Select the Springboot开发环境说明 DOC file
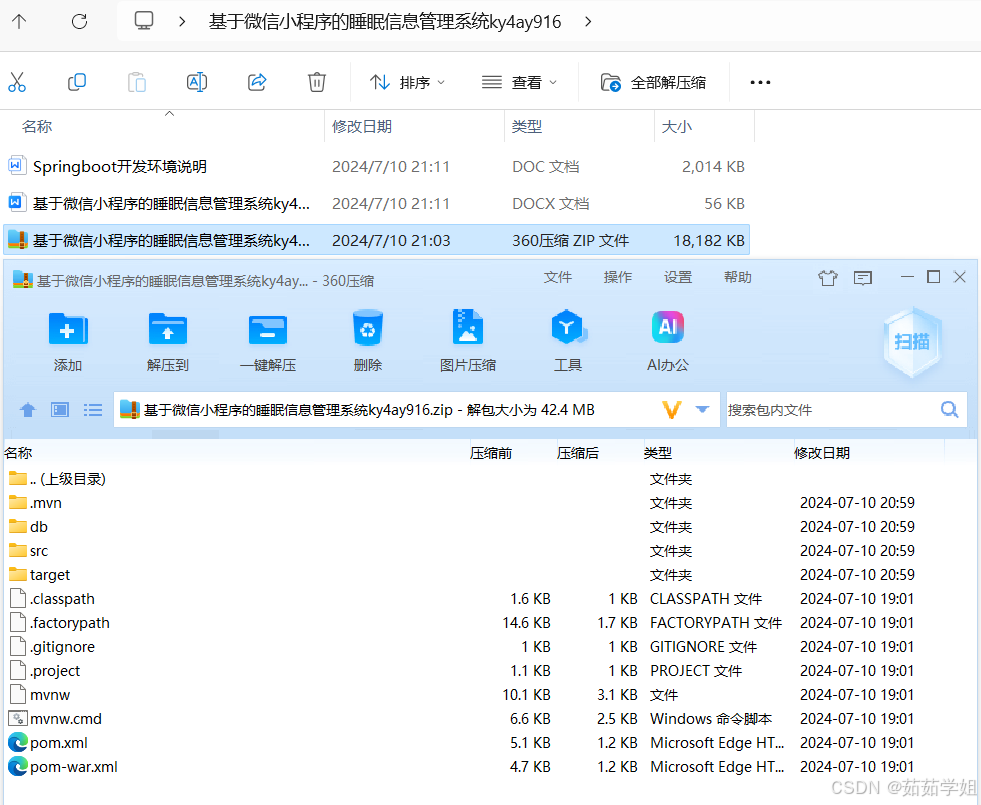The height and width of the screenshot is (805, 981). pos(377,166)
